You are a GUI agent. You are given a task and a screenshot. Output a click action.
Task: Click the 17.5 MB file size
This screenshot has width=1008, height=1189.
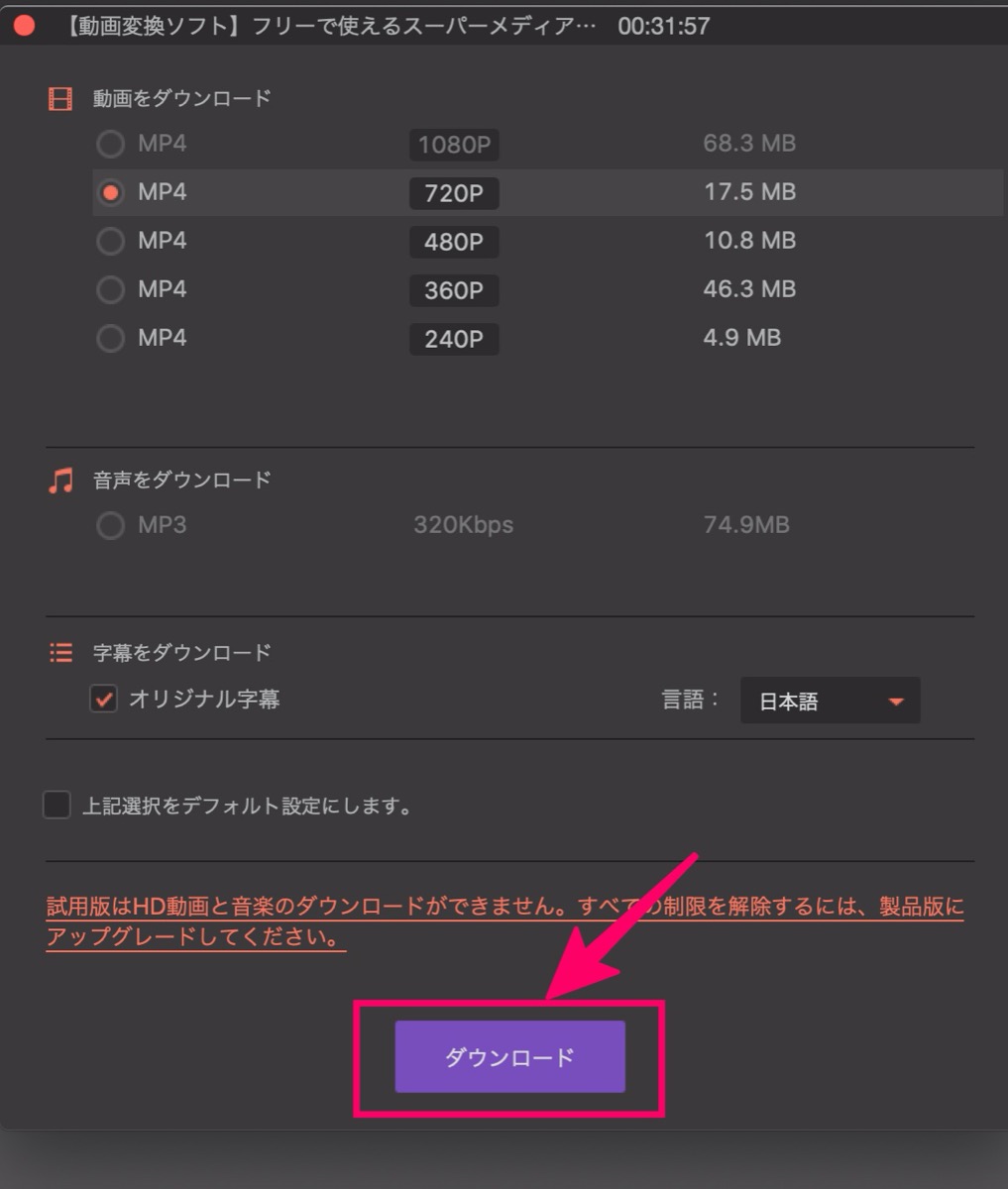tap(749, 192)
